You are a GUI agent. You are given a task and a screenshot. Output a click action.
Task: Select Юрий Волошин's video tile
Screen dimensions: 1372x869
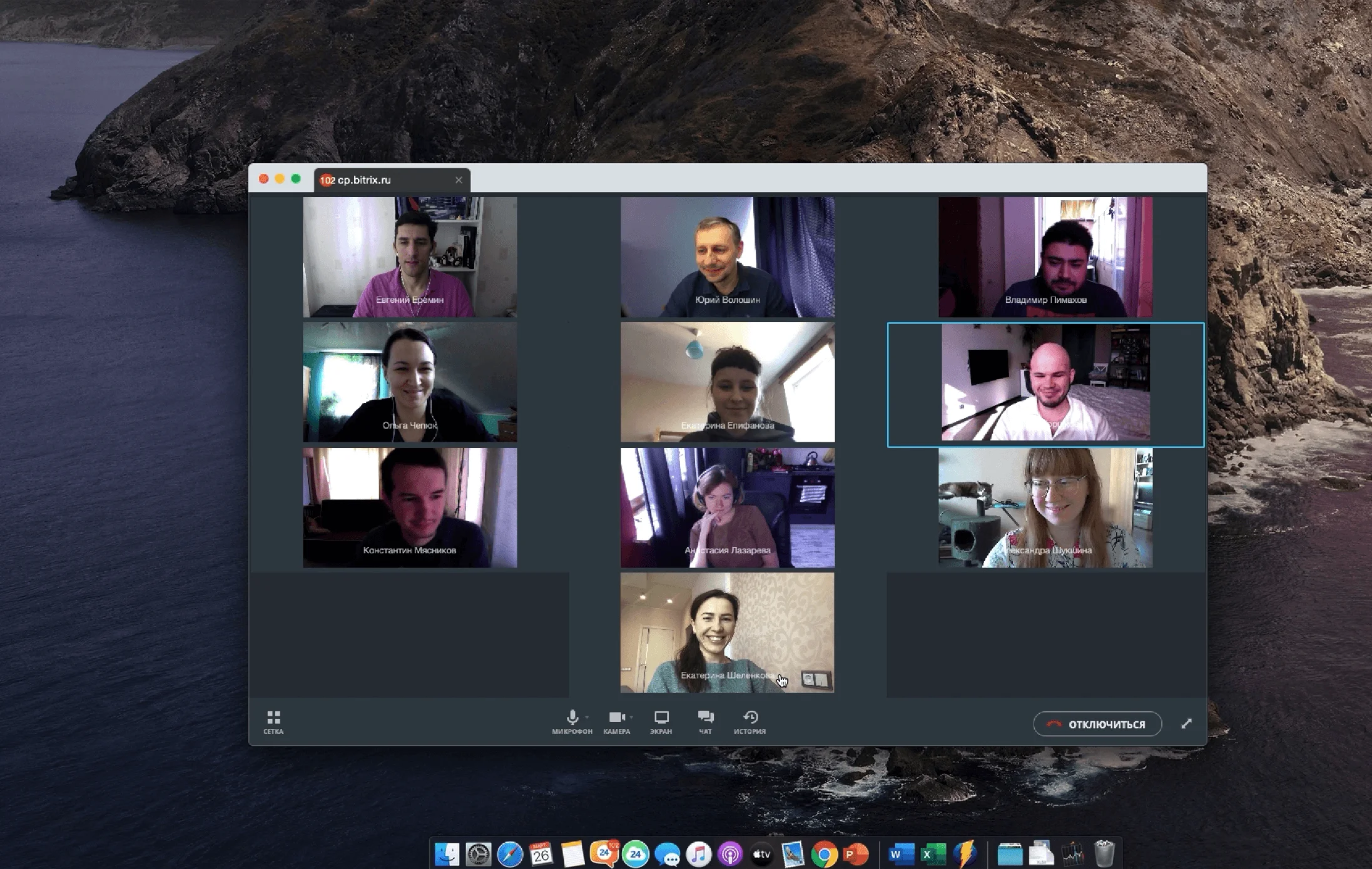coord(727,257)
